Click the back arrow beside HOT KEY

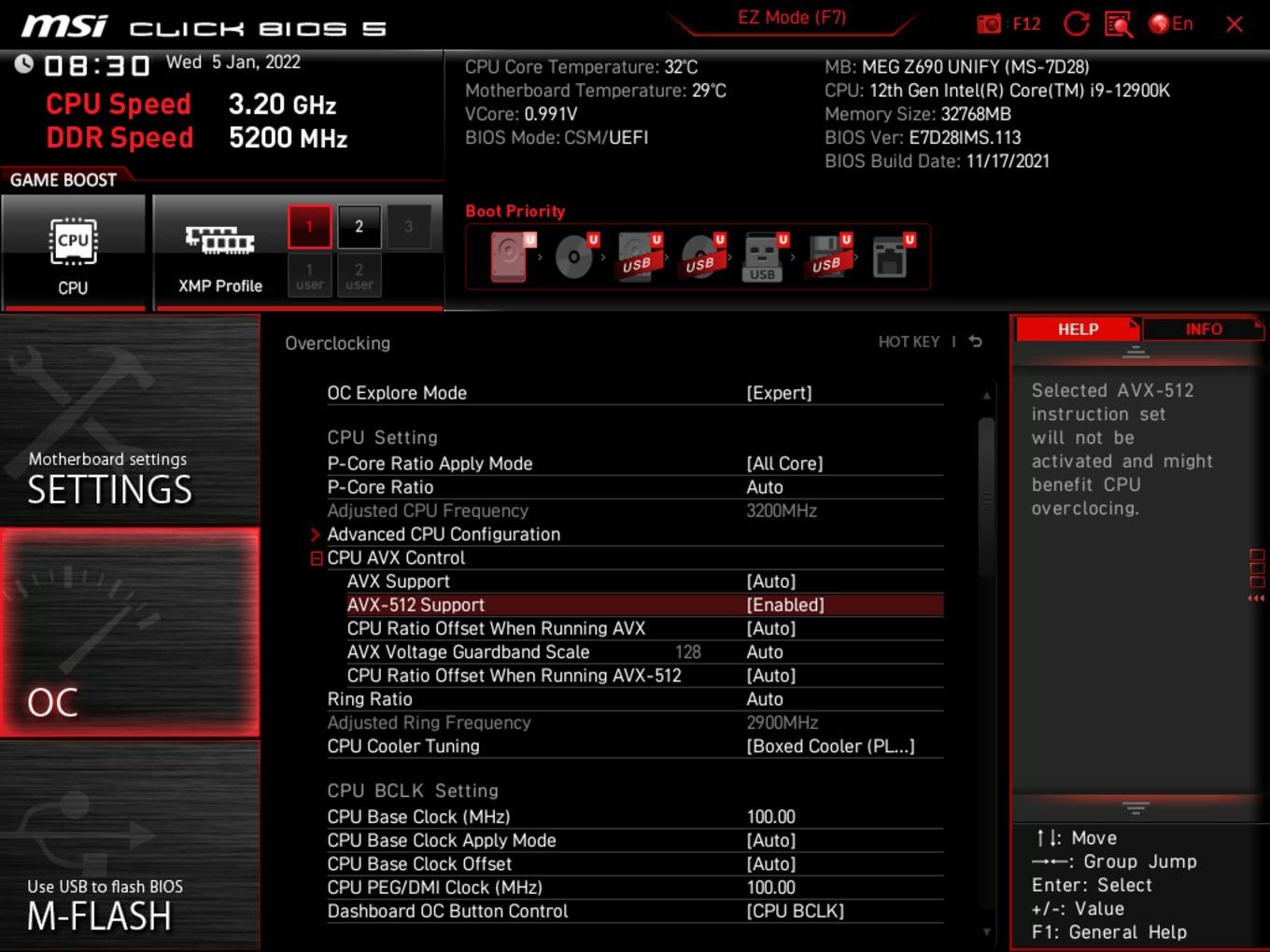(x=976, y=342)
